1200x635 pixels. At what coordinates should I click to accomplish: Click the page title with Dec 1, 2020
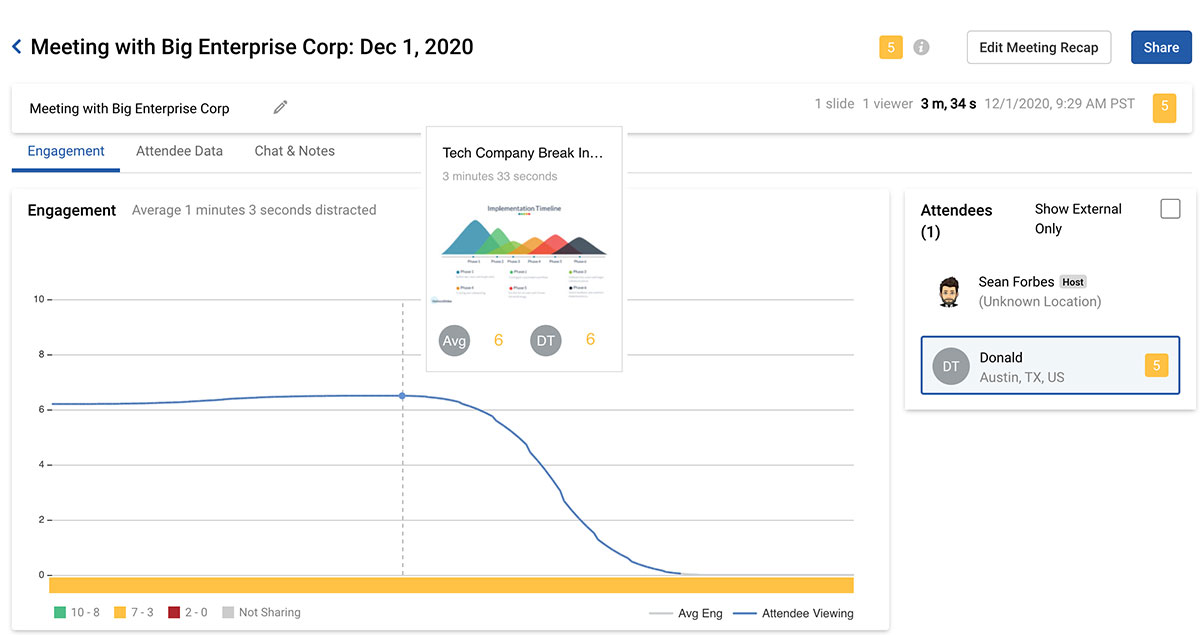point(252,47)
